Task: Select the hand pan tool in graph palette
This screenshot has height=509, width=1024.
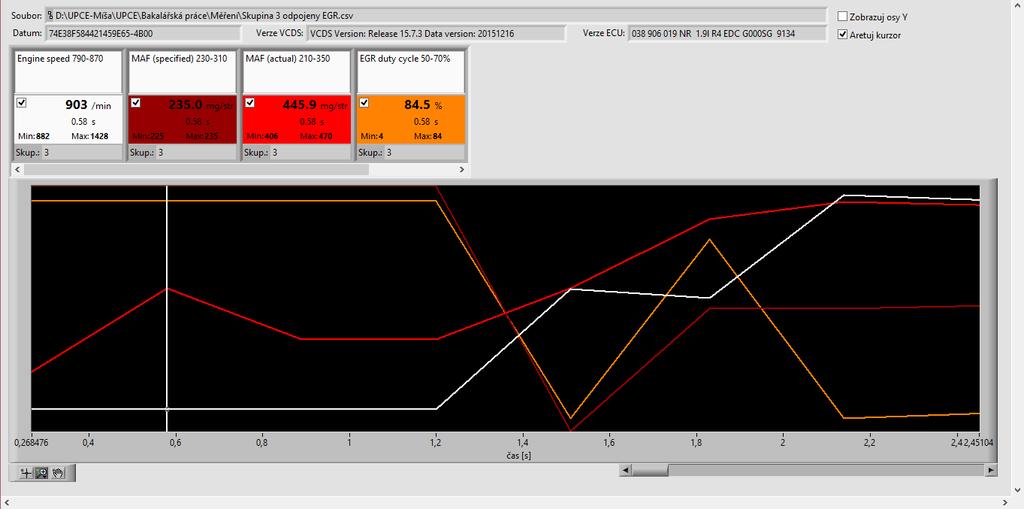Action: pos(57,473)
